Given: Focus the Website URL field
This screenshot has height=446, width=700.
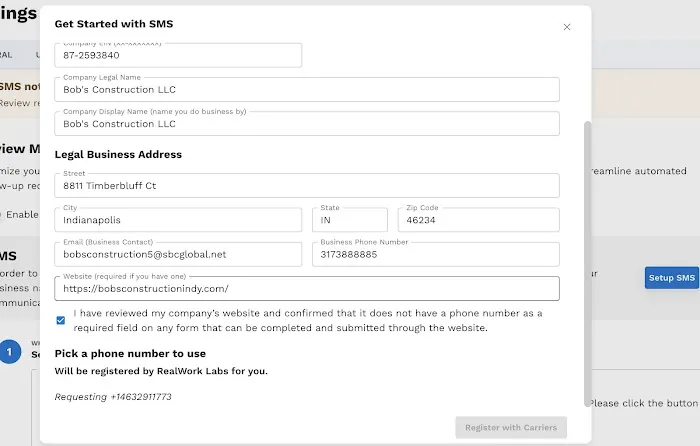Looking at the screenshot, I should [x=306, y=289].
